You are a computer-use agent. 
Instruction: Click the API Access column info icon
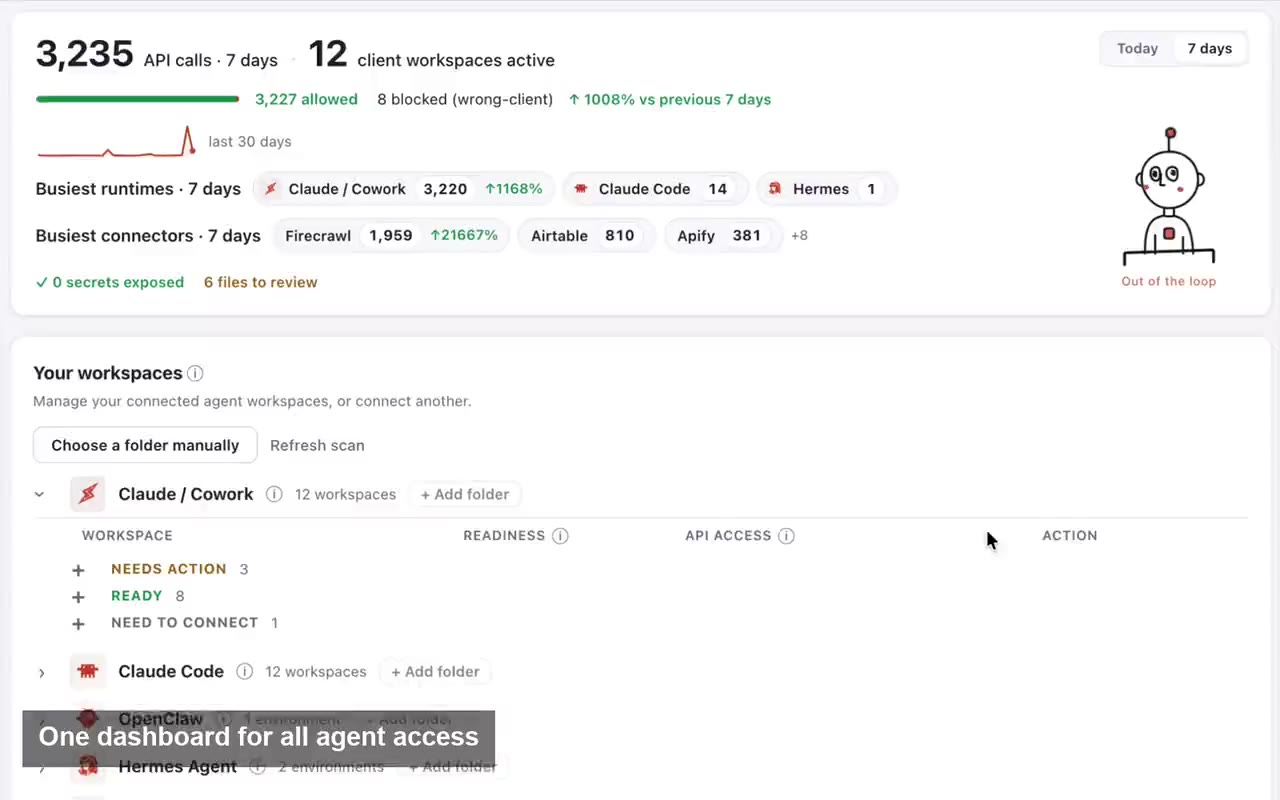(x=786, y=536)
